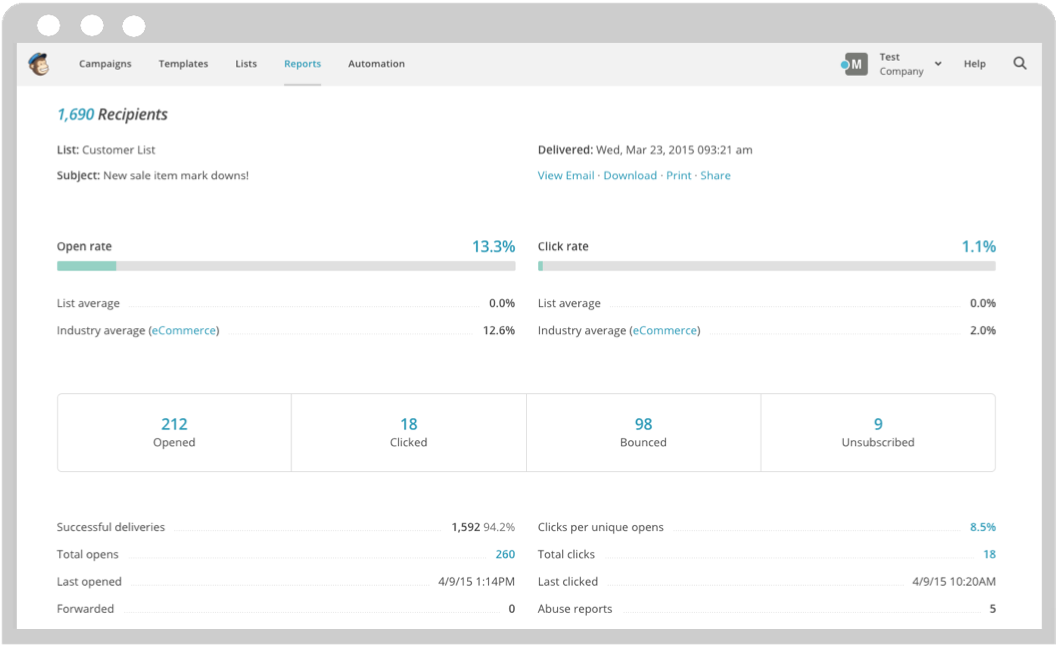This screenshot has width=1059, height=645.
Task: Click Help in the top bar
Action: 975,63
